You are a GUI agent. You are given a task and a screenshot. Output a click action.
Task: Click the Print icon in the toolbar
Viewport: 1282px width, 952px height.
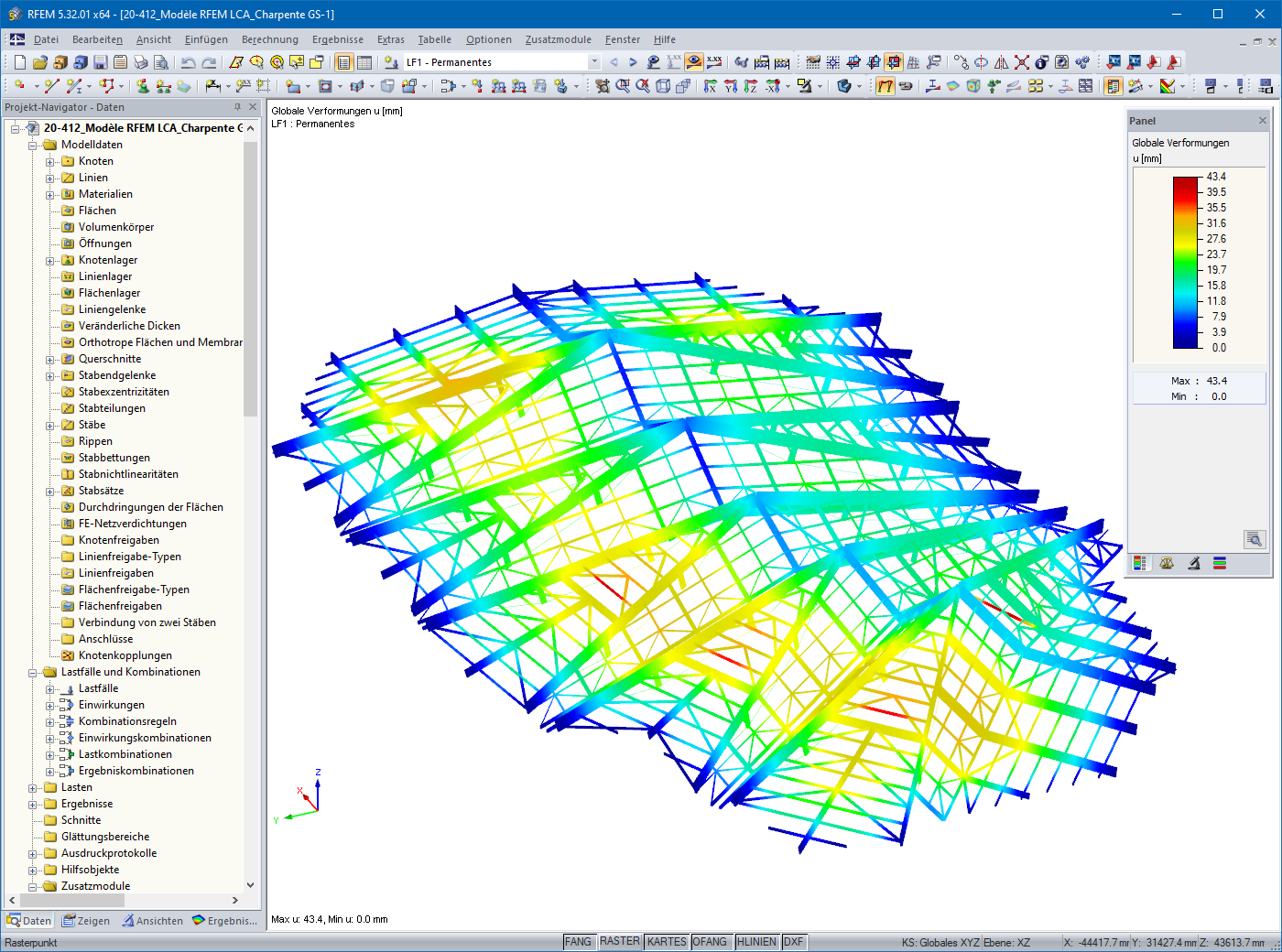coord(141,62)
